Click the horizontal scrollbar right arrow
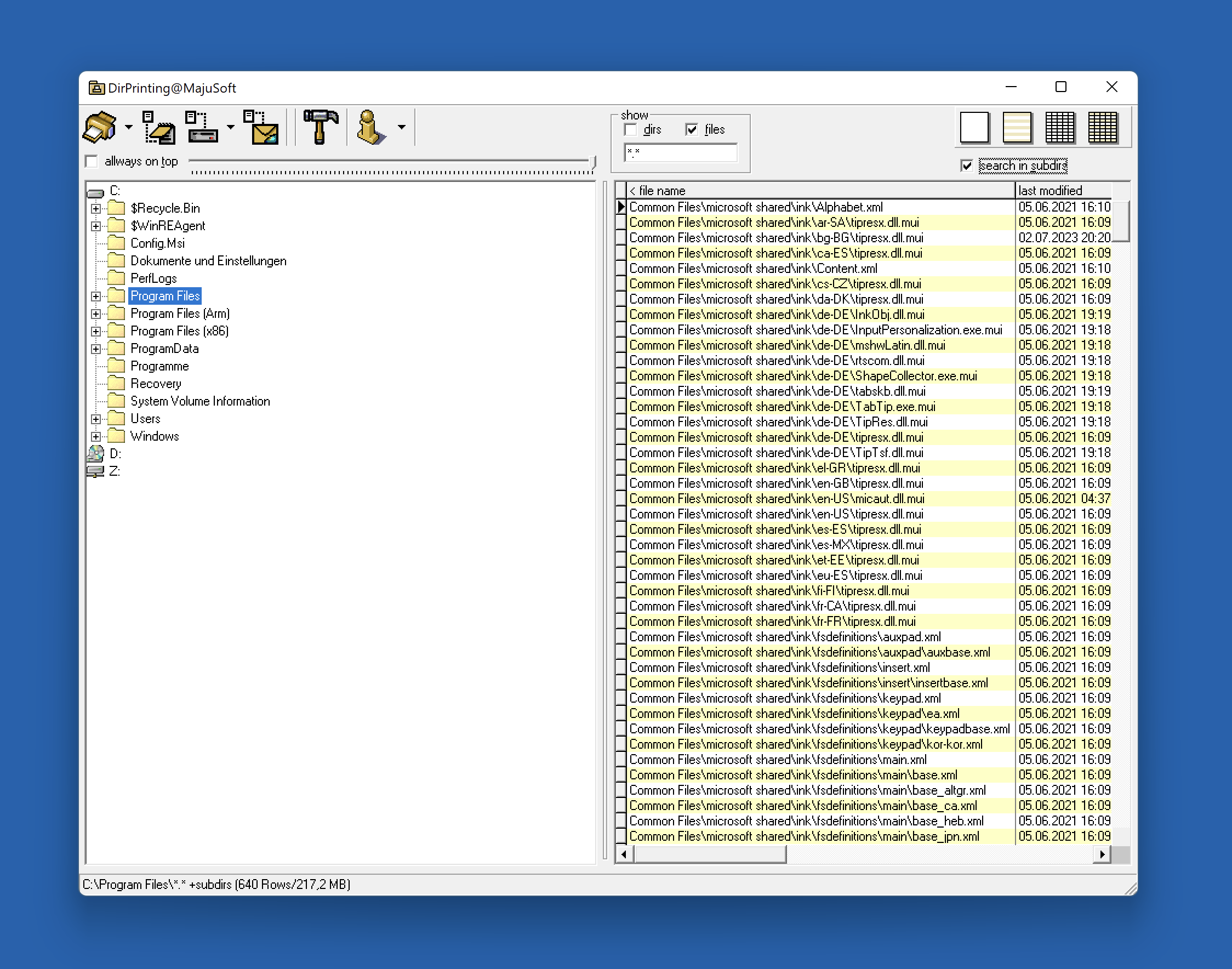The width and height of the screenshot is (1232, 969). click(1102, 854)
